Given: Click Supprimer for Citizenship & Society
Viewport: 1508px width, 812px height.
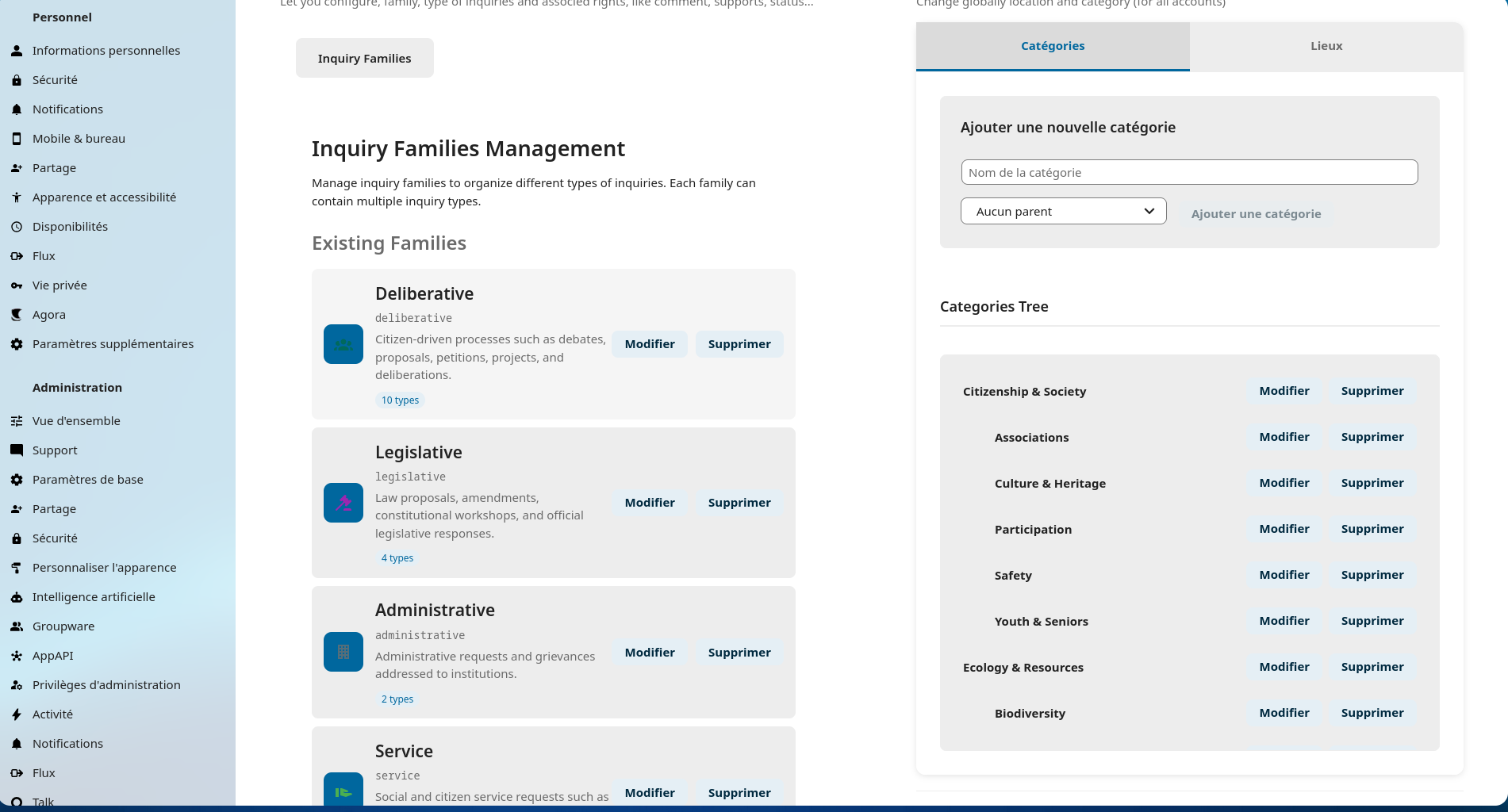Looking at the screenshot, I should coord(1372,391).
